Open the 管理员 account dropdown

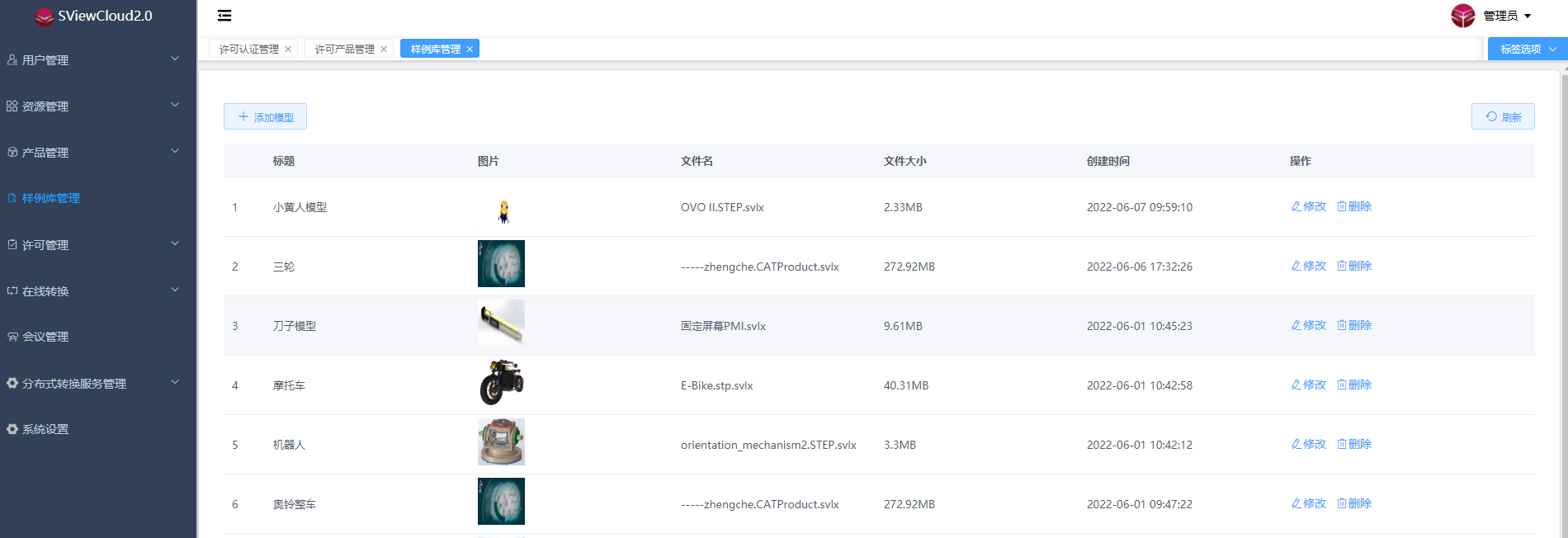(1507, 16)
